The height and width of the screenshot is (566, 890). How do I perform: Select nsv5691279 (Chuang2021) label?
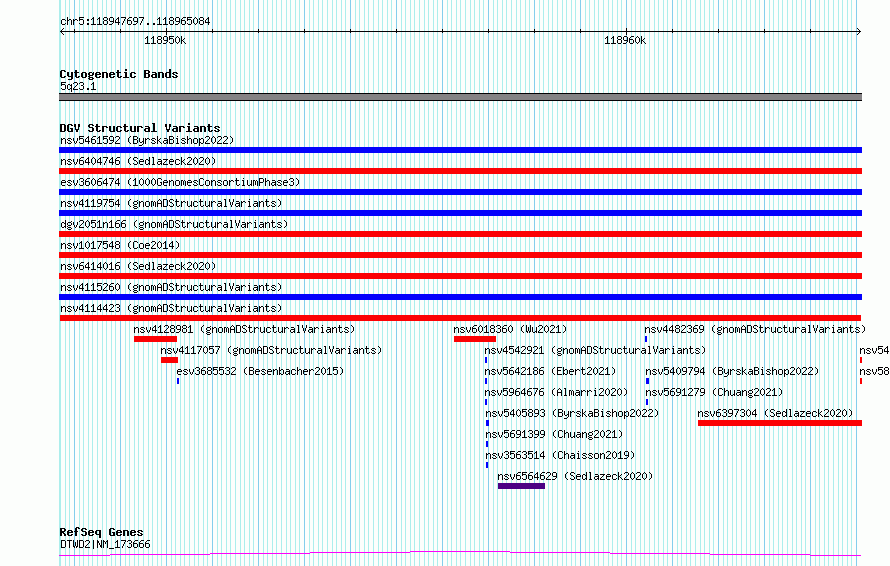pos(715,392)
